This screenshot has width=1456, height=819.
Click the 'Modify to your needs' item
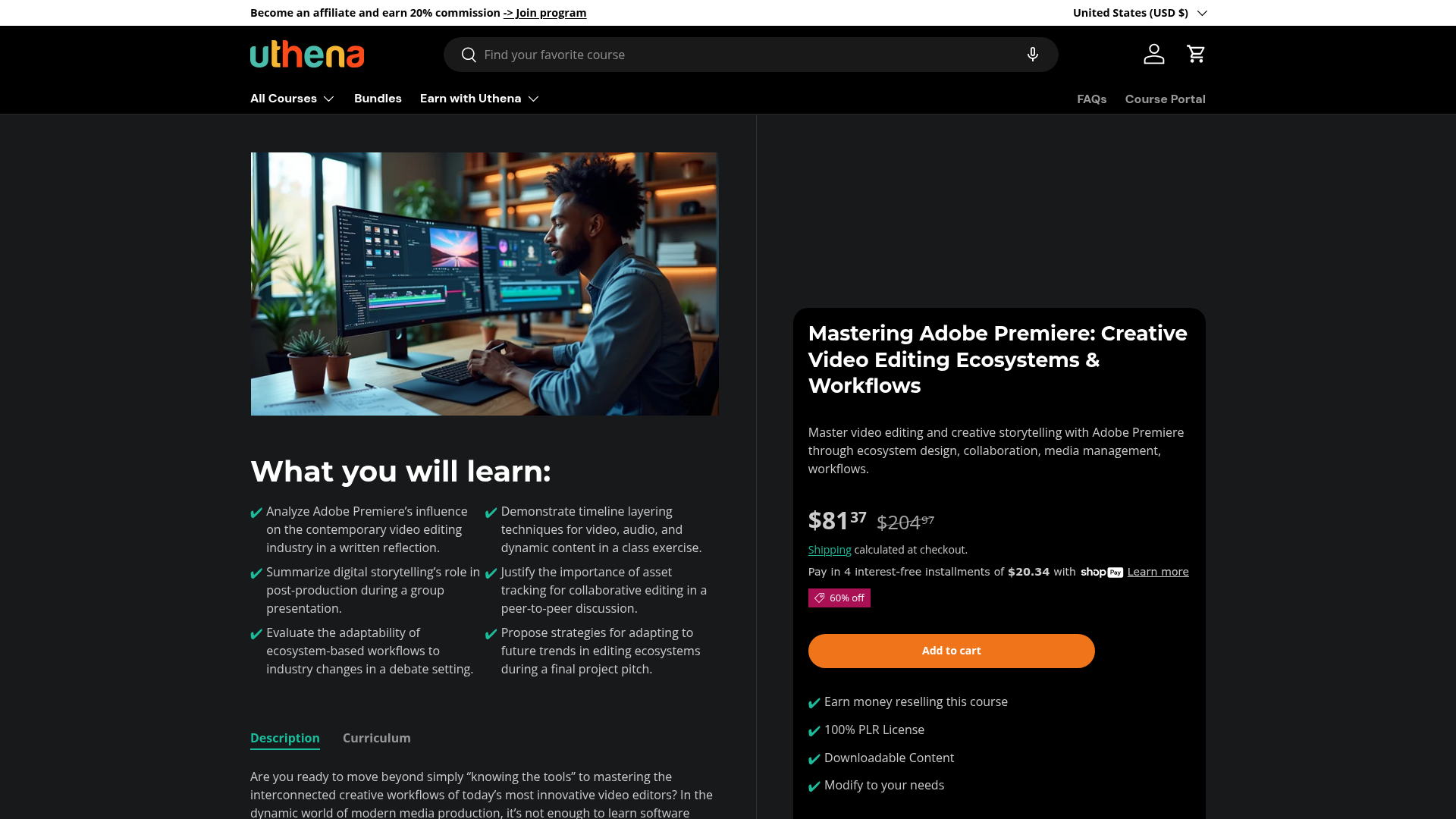click(x=883, y=786)
